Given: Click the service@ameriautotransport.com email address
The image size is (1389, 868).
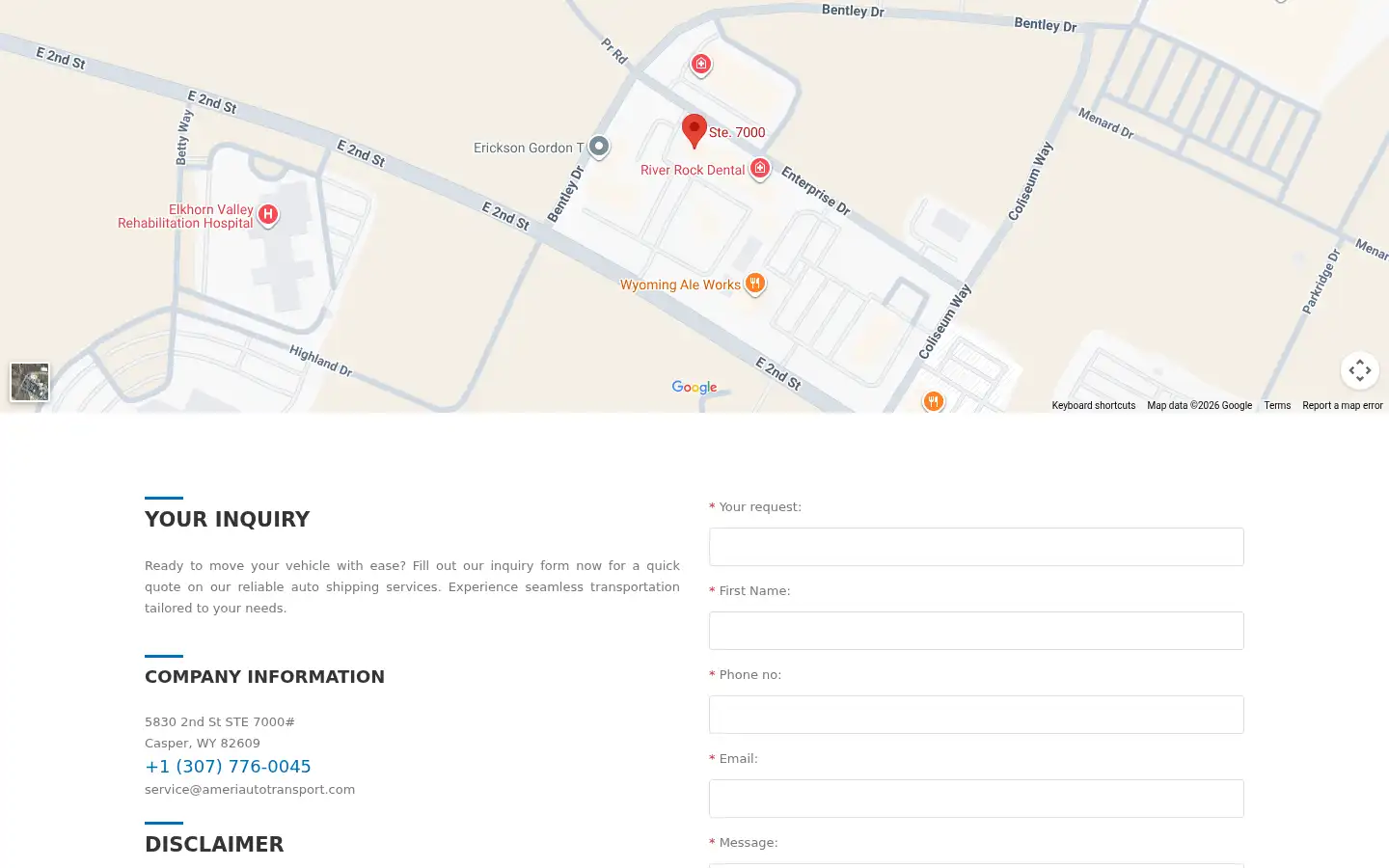Looking at the screenshot, I should pyautogui.click(x=250, y=789).
